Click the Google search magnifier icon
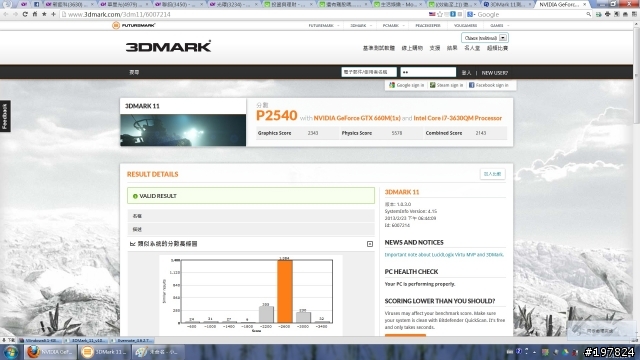Viewport: 640px width, 360px height. pyautogui.click(x=588, y=14)
